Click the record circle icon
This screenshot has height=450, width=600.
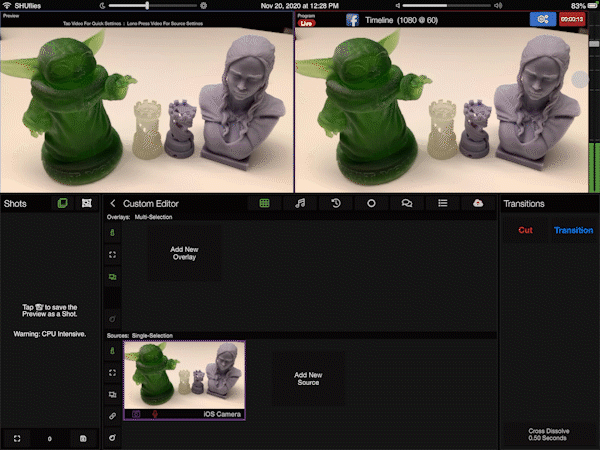click(371, 203)
